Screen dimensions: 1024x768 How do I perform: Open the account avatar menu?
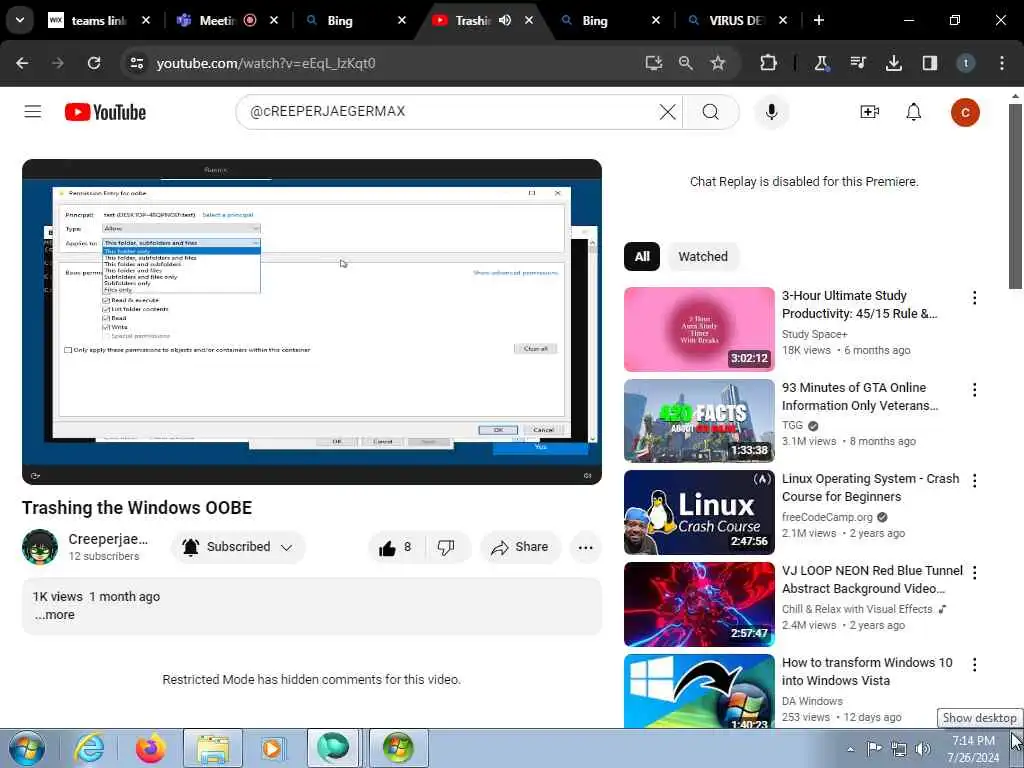(x=965, y=112)
